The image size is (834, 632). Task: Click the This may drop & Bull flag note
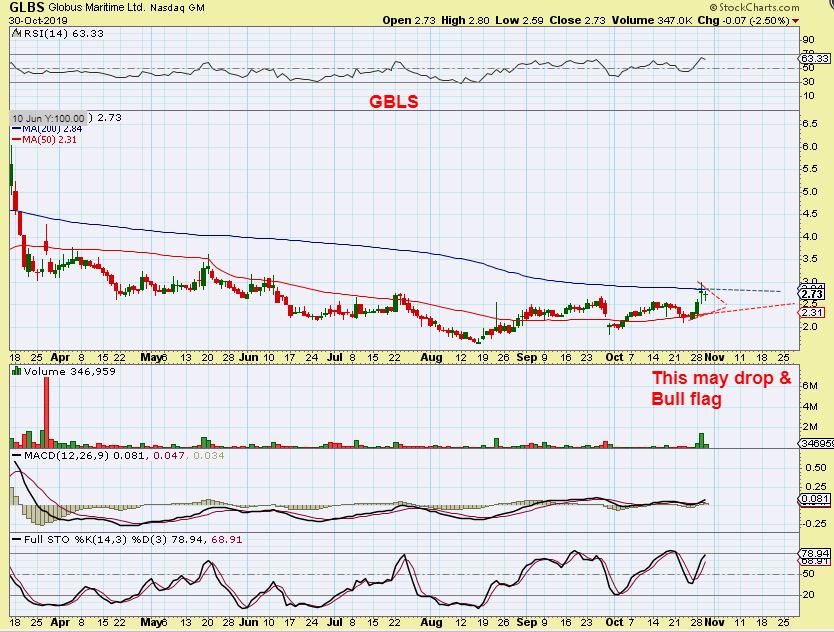[x=721, y=388]
